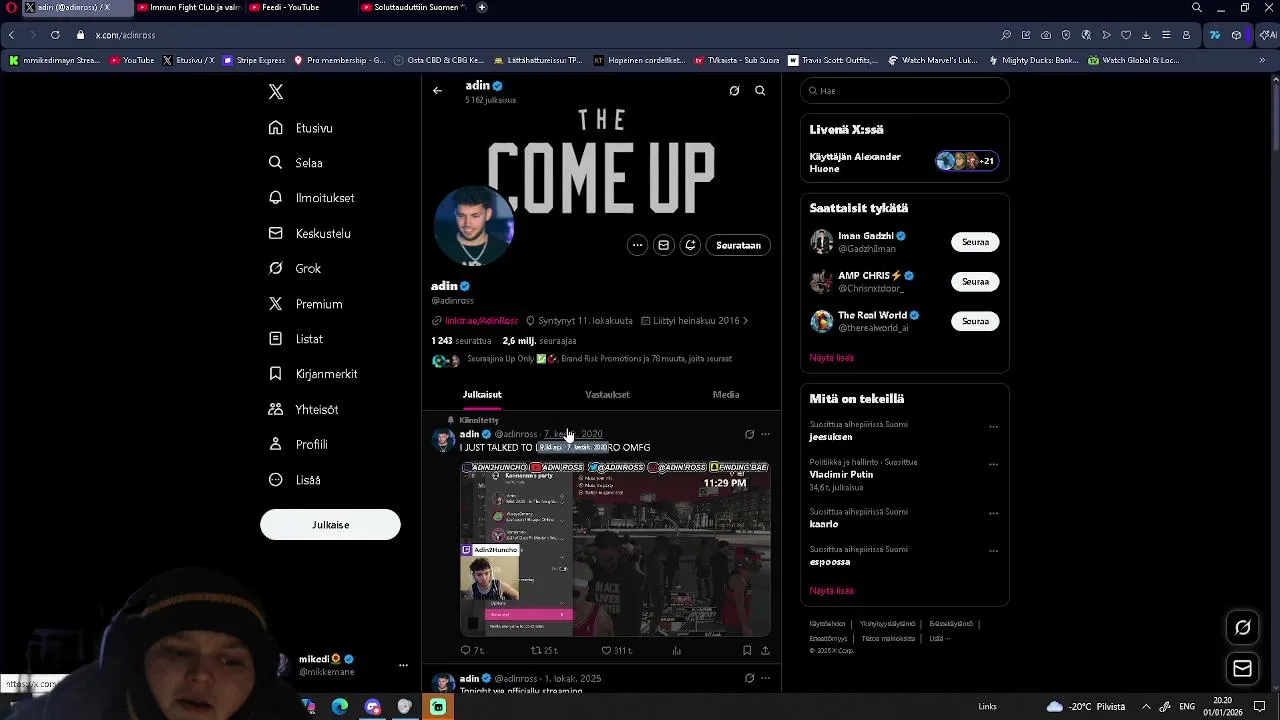The width and height of the screenshot is (1280, 720).
Task: Open Yhteisöt communities
Action: tap(304, 409)
